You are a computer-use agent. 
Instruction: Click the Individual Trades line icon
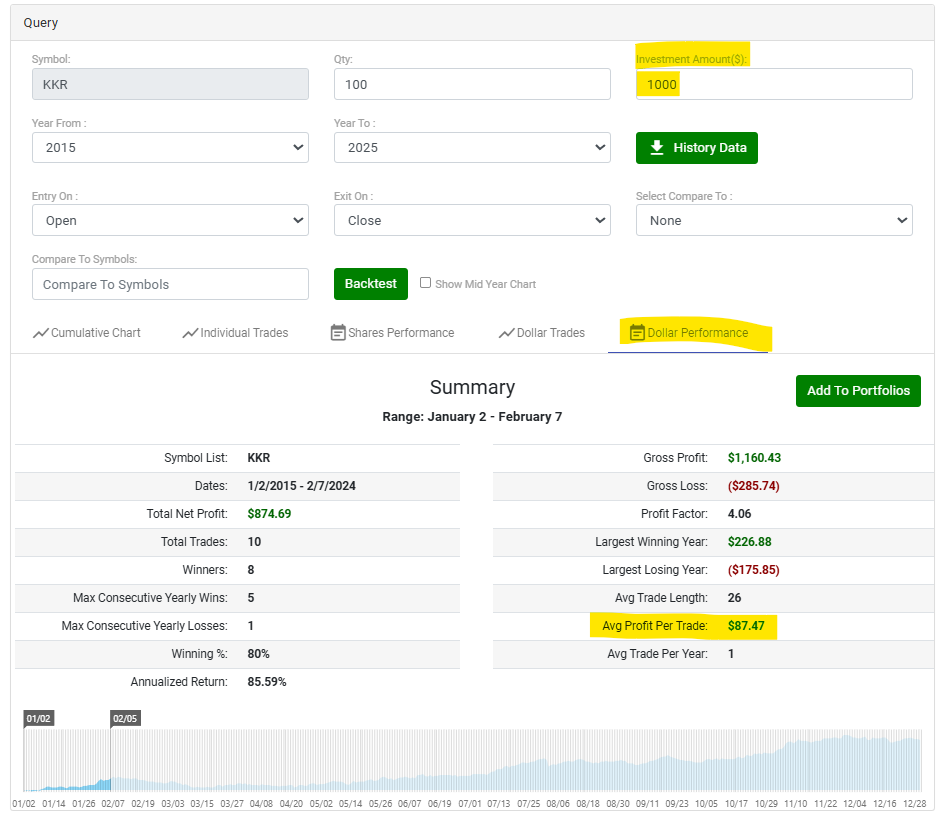[x=190, y=333]
